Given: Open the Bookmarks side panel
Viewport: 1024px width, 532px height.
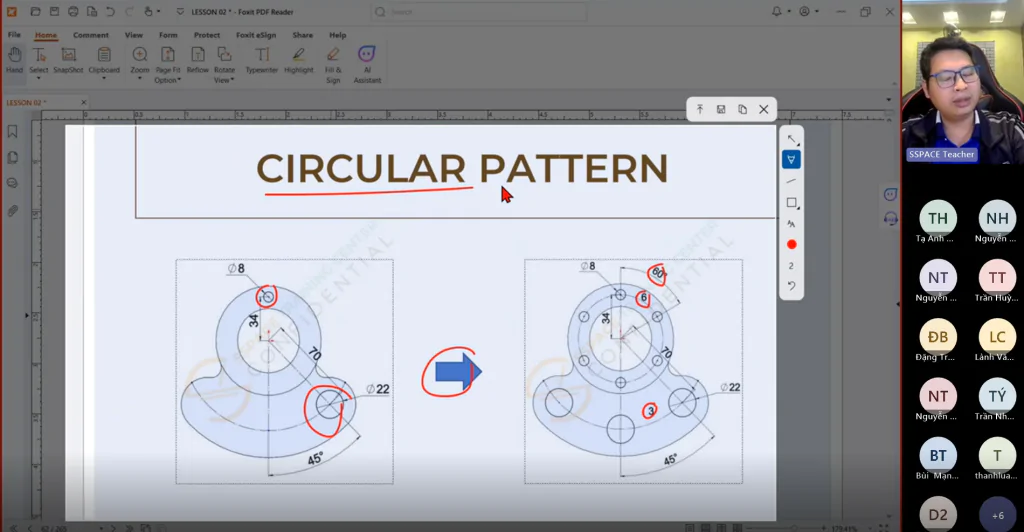Looking at the screenshot, I should [x=12, y=131].
